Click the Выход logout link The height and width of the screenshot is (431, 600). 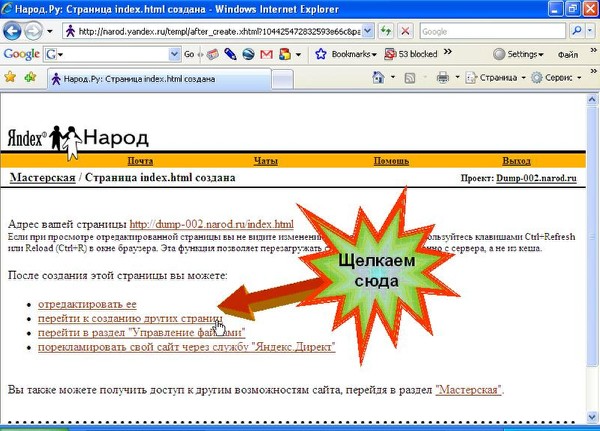(516, 161)
